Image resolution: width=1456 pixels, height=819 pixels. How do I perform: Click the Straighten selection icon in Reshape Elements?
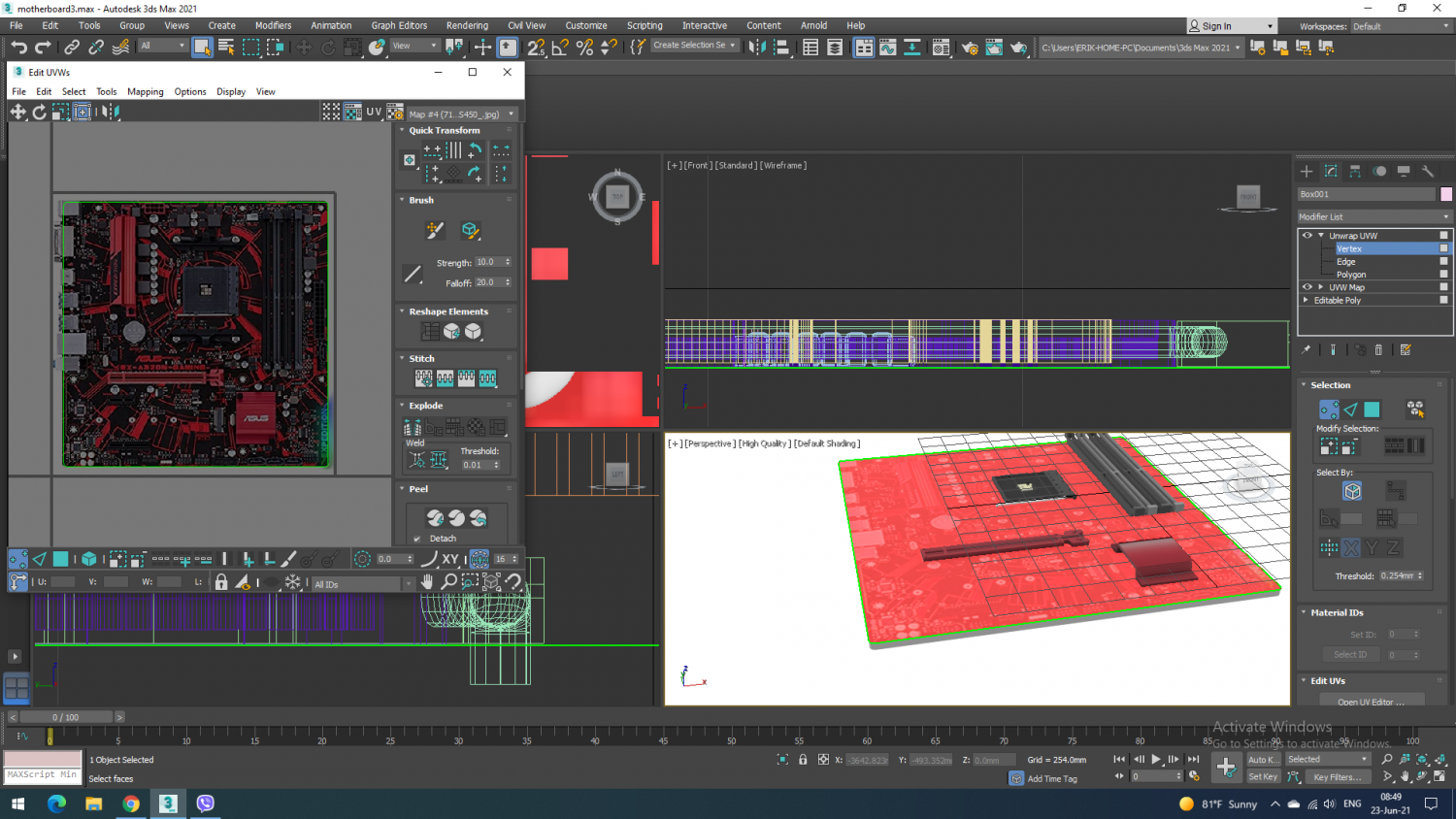pyautogui.click(x=430, y=332)
